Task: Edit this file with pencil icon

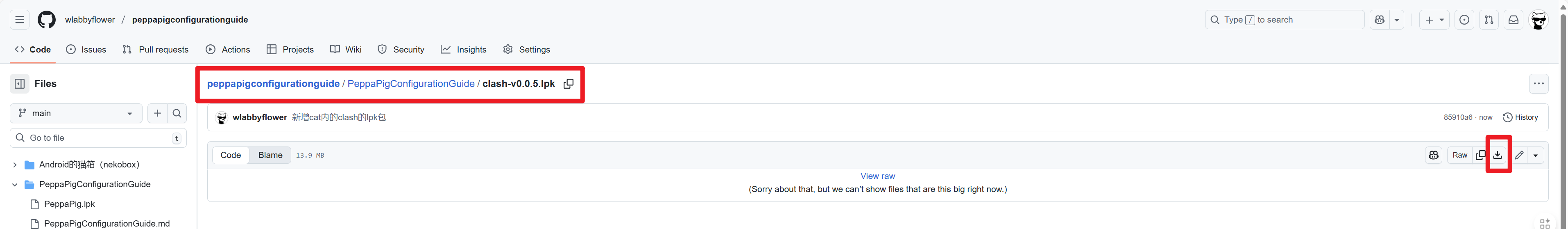Action: click(x=1519, y=155)
